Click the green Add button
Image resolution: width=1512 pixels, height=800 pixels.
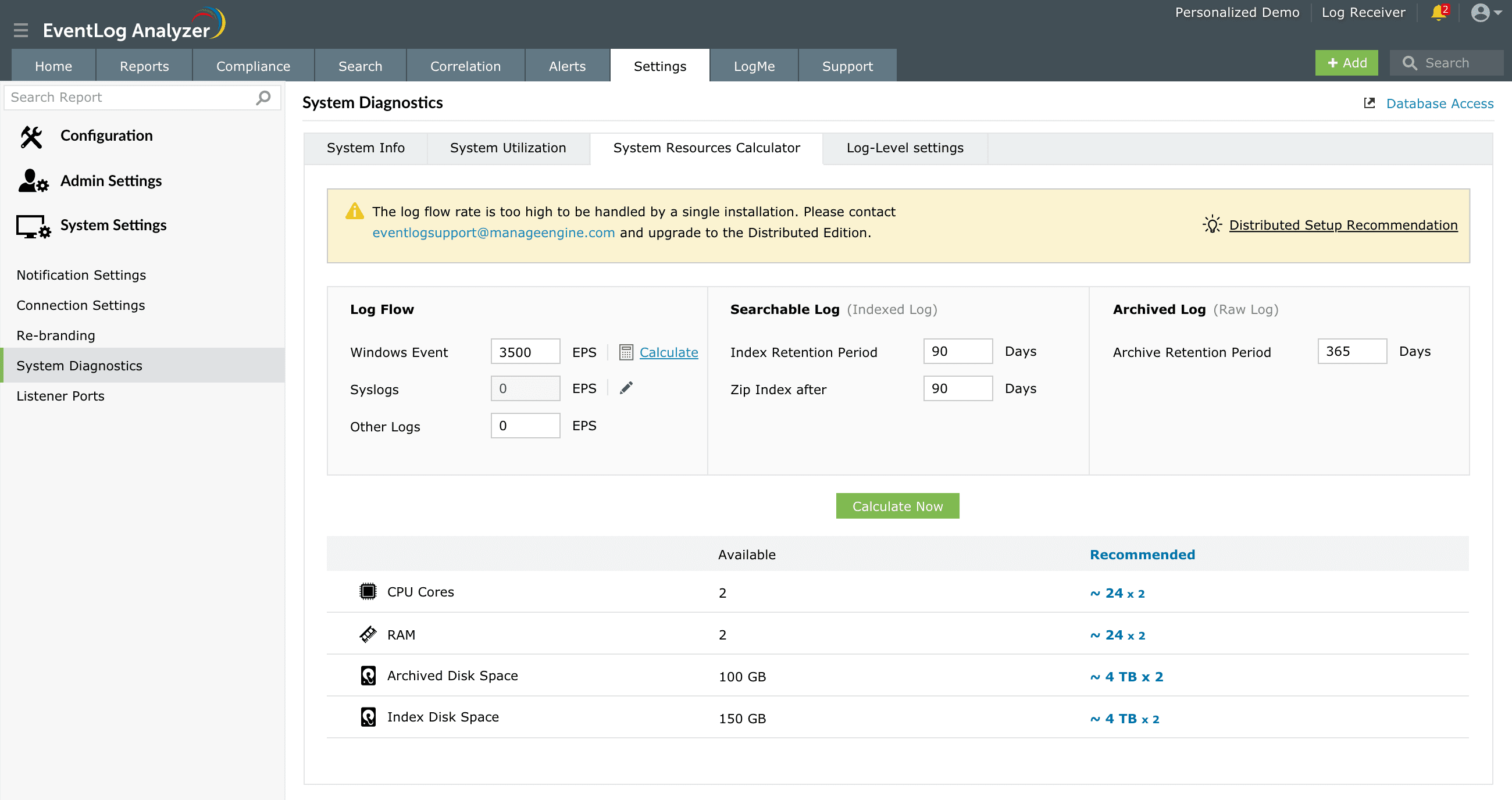(1346, 63)
